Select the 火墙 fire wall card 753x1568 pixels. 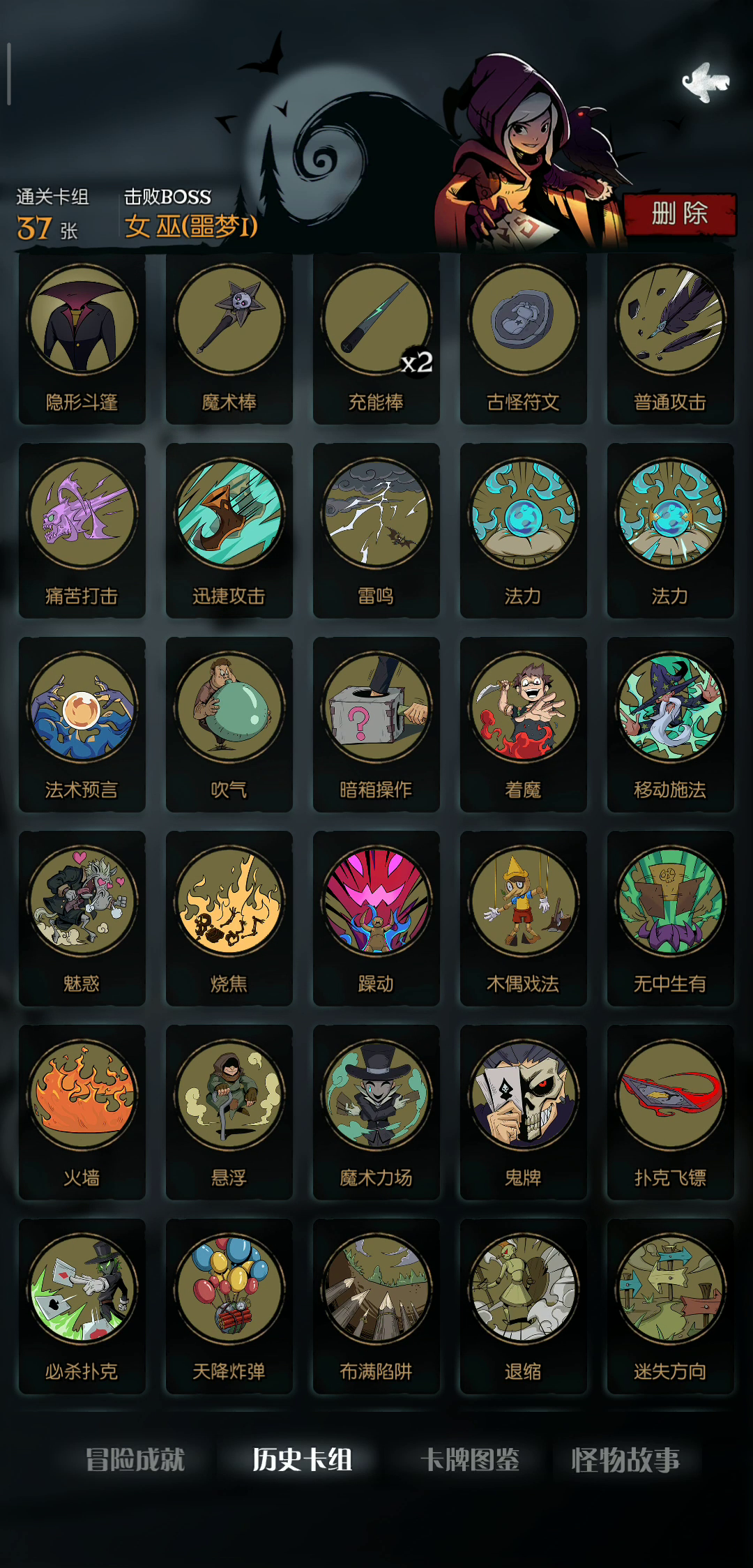coord(82,1113)
